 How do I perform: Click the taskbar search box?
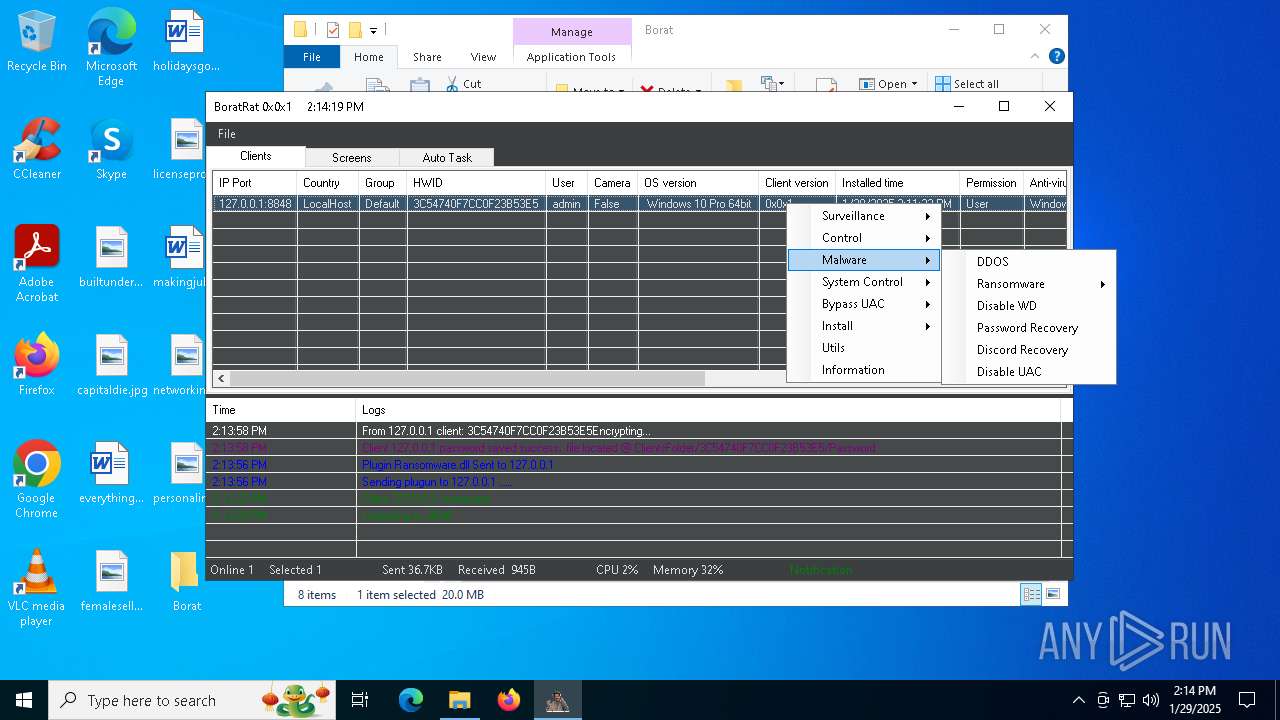click(x=192, y=700)
